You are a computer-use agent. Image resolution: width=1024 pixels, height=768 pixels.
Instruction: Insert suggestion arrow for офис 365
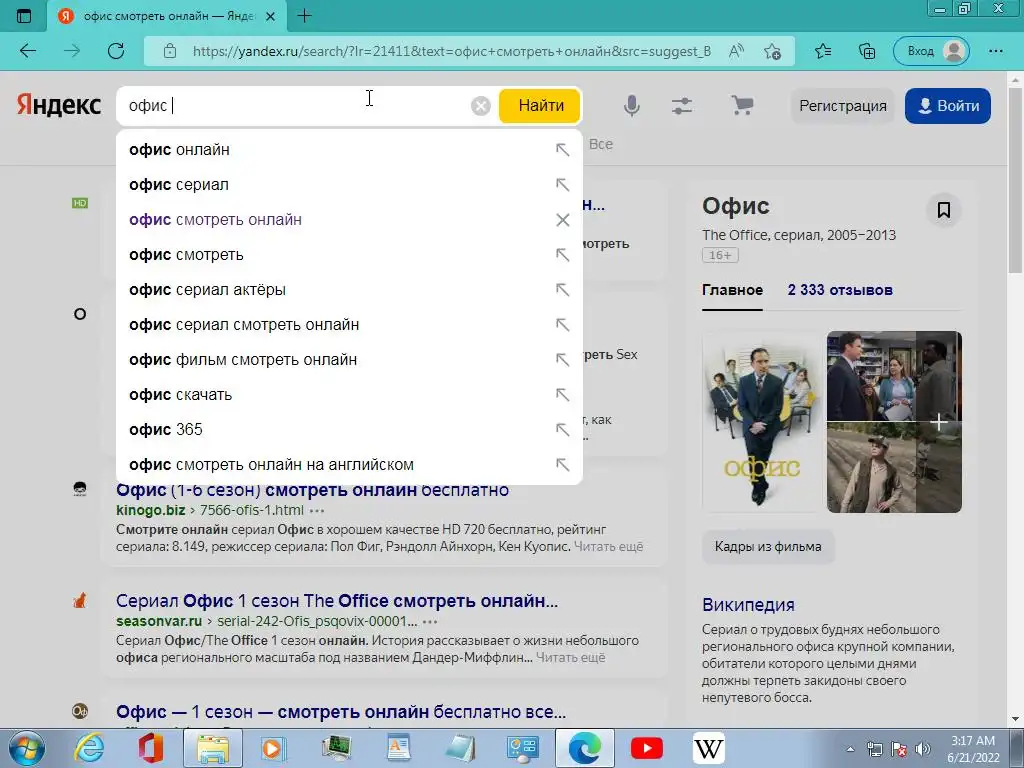click(x=562, y=430)
